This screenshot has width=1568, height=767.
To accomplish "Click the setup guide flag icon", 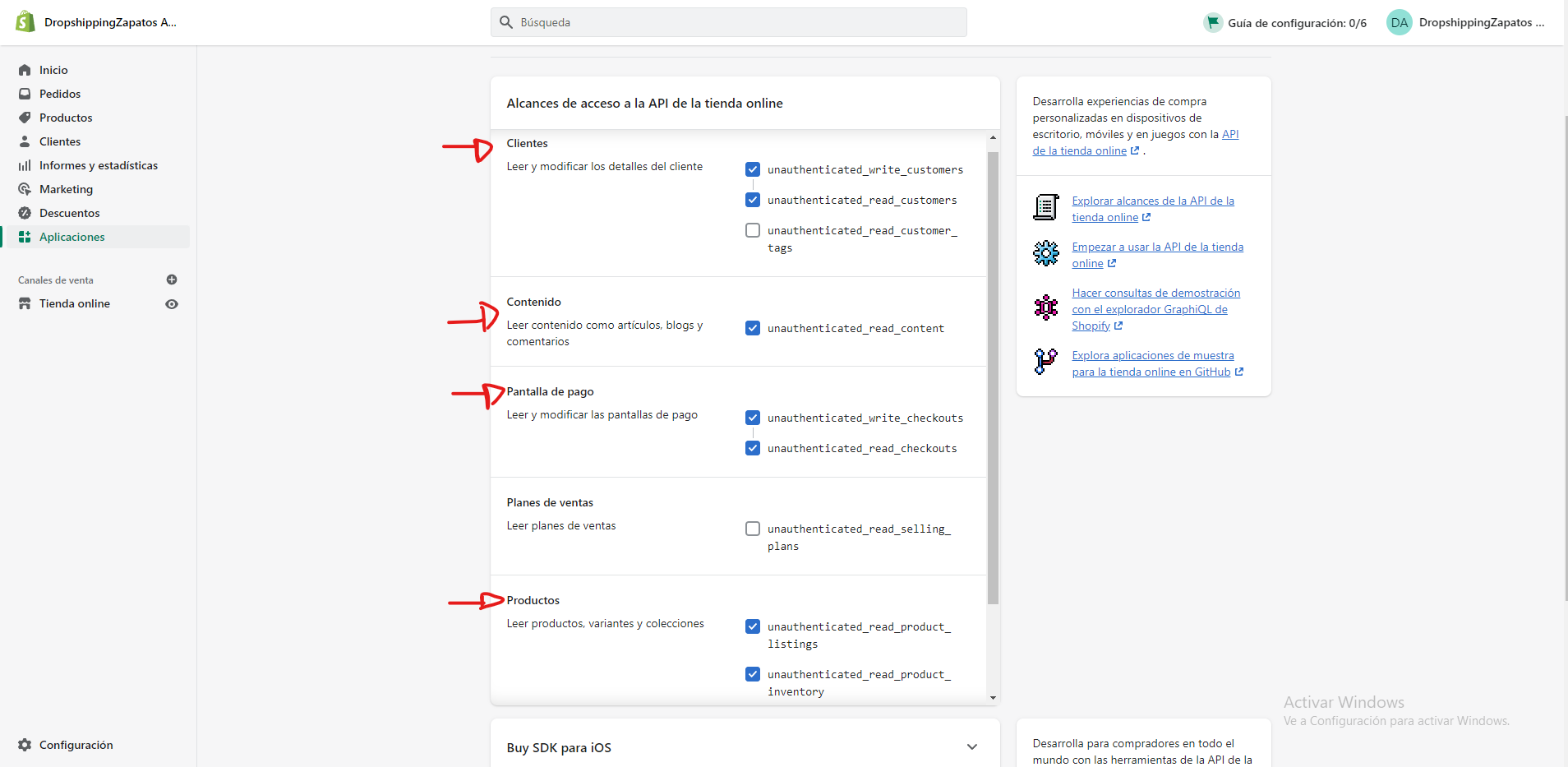I will (1213, 22).
